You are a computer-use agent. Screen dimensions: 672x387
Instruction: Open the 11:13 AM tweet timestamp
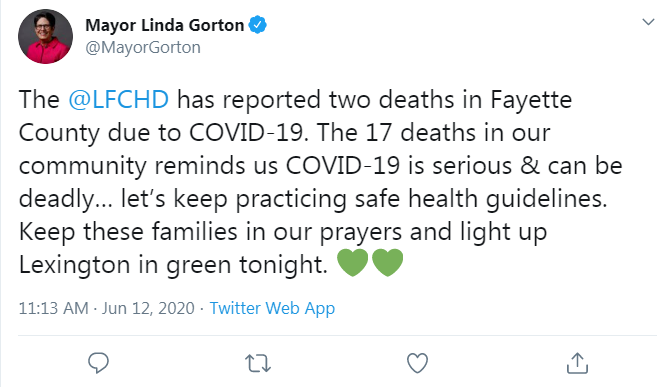pos(54,308)
